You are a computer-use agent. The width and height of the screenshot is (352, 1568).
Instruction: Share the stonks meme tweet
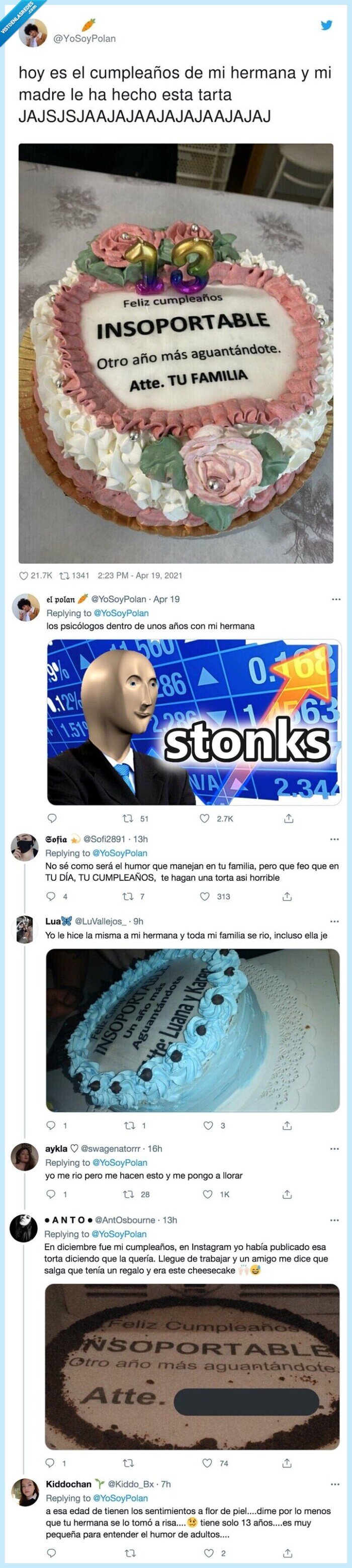click(289, 818)
